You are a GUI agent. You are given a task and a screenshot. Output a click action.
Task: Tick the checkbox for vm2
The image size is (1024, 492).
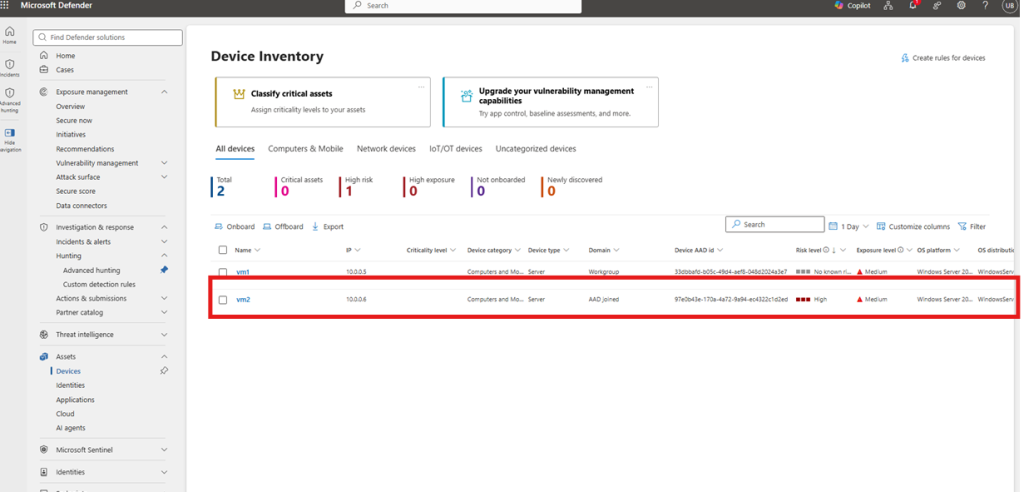point(223,299)
